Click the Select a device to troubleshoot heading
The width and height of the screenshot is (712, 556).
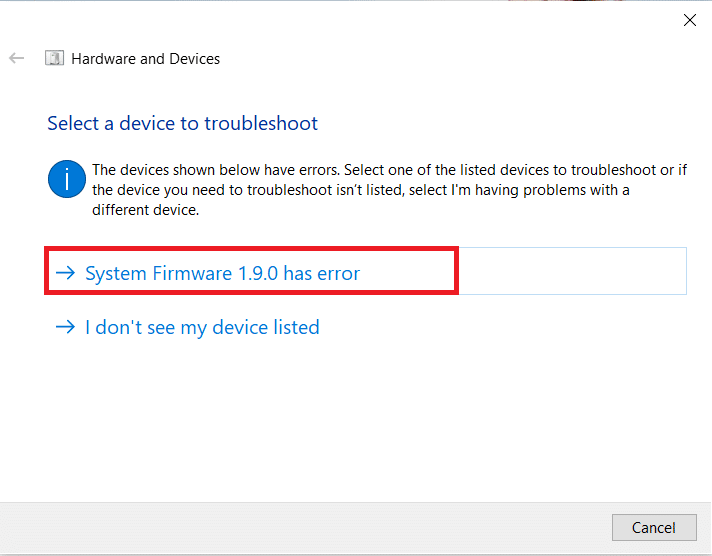point(182,124)
